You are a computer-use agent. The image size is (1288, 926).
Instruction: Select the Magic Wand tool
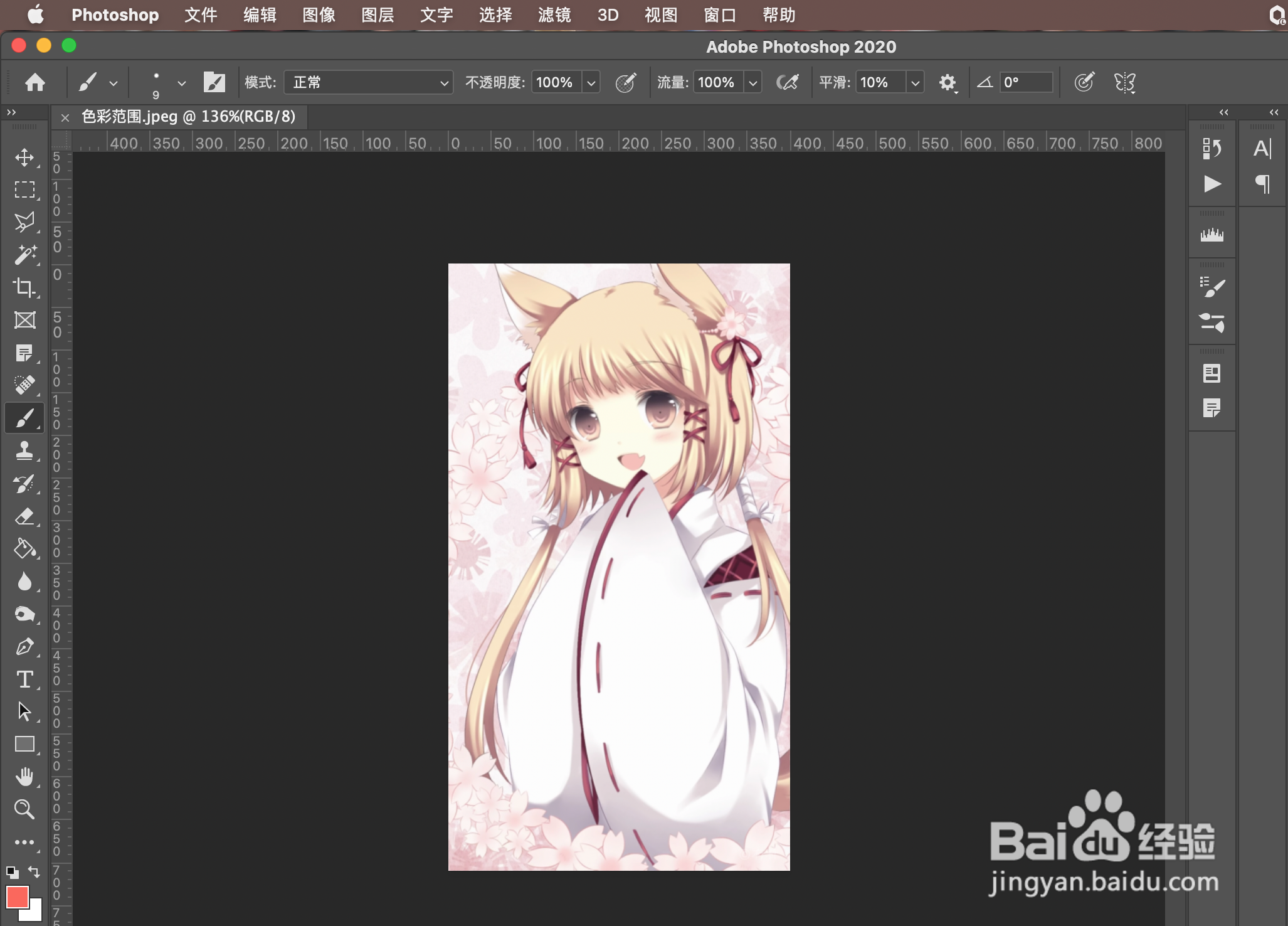click(24, 255)
